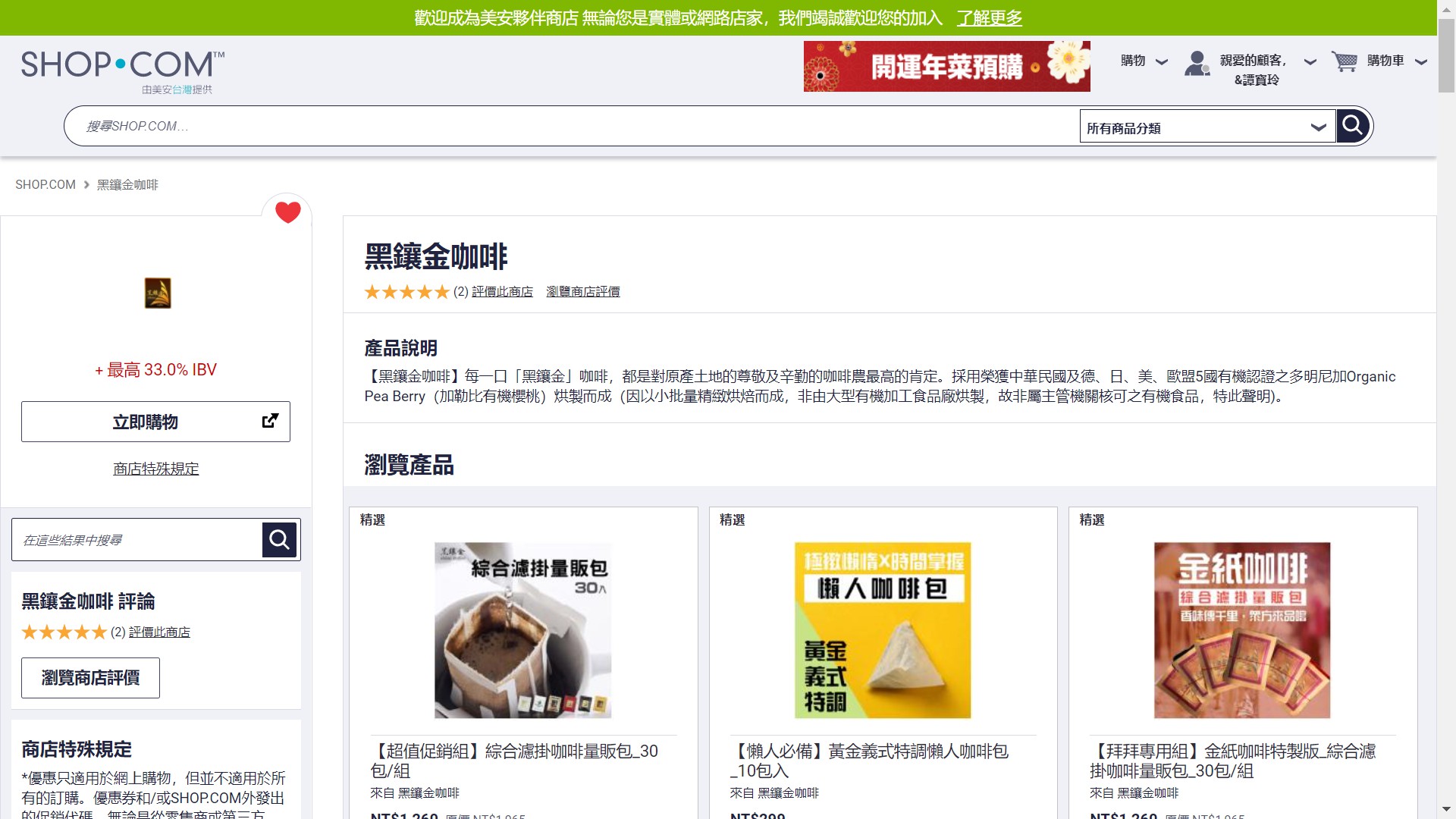This screenshot has height=819, width=1456.
Task: Open the 所有商品分類 category dropdown
Action: [x=1207, y=127]
